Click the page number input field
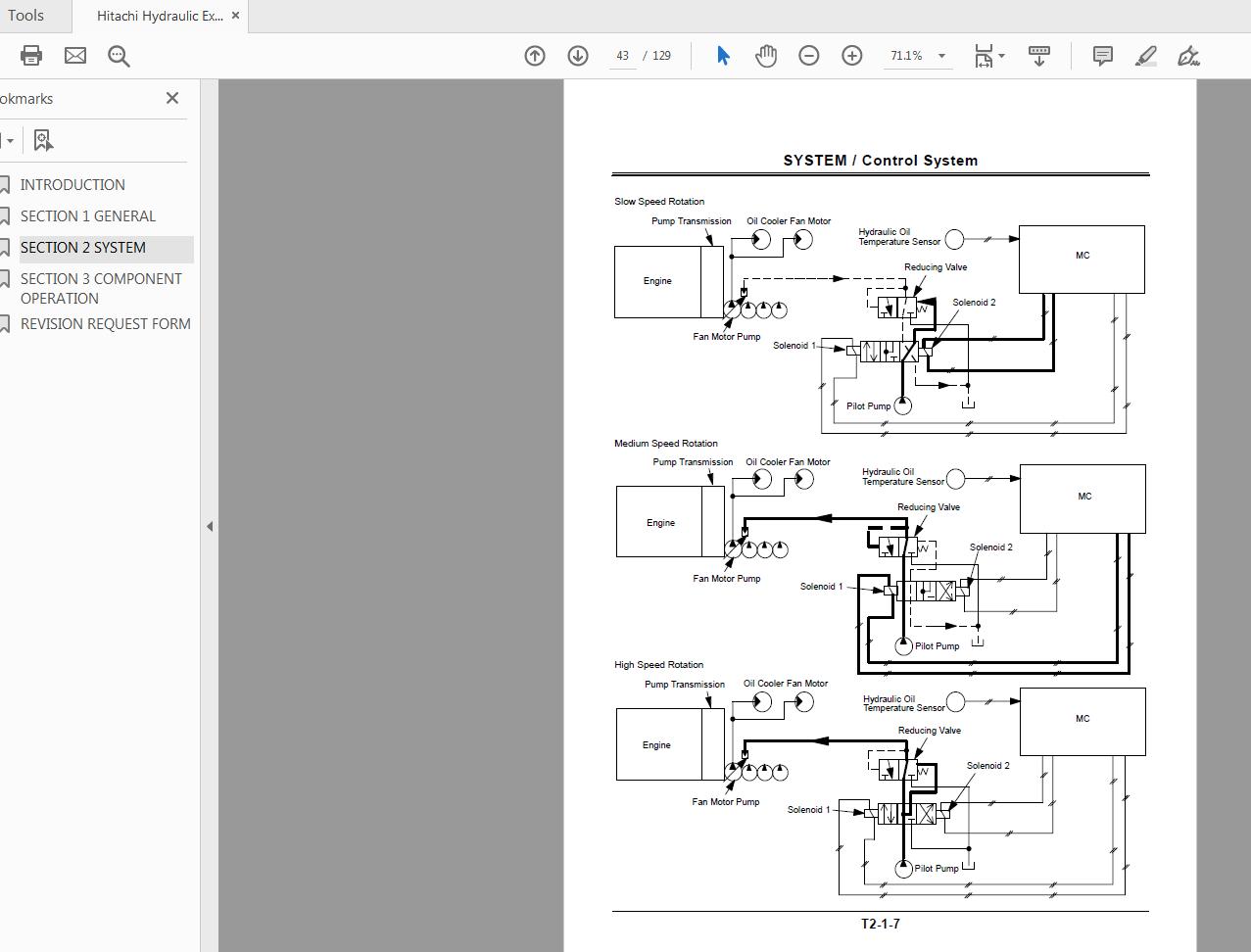The height and width of the screenshot is (952, 1251). (x=622, y=56)
